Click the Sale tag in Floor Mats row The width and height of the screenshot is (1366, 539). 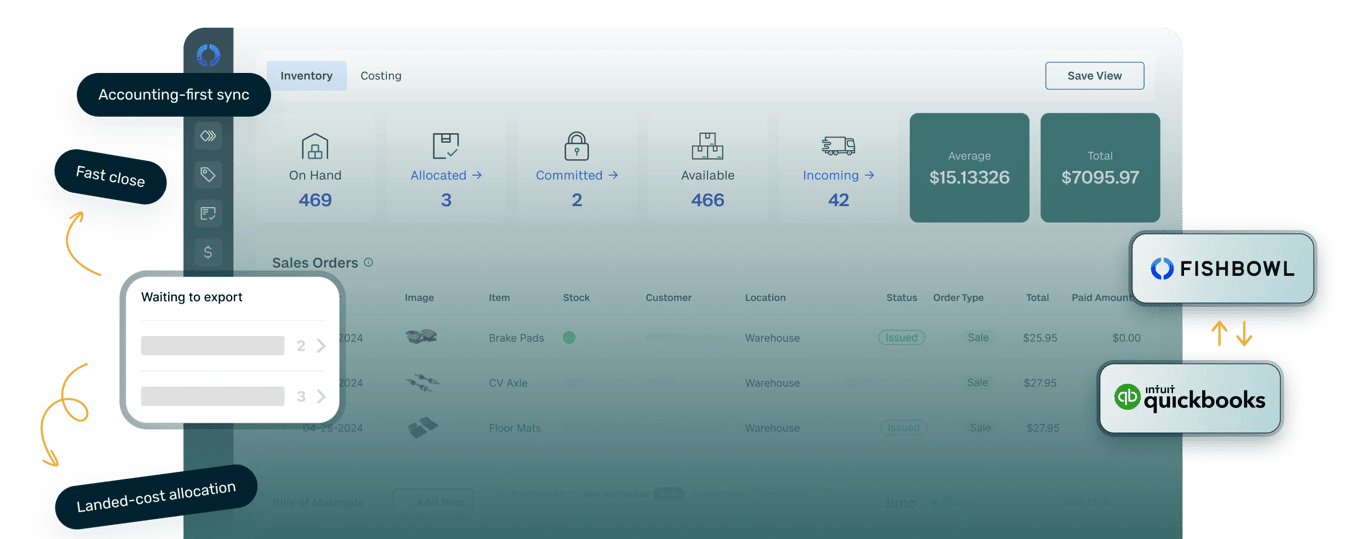pos(980,427)
